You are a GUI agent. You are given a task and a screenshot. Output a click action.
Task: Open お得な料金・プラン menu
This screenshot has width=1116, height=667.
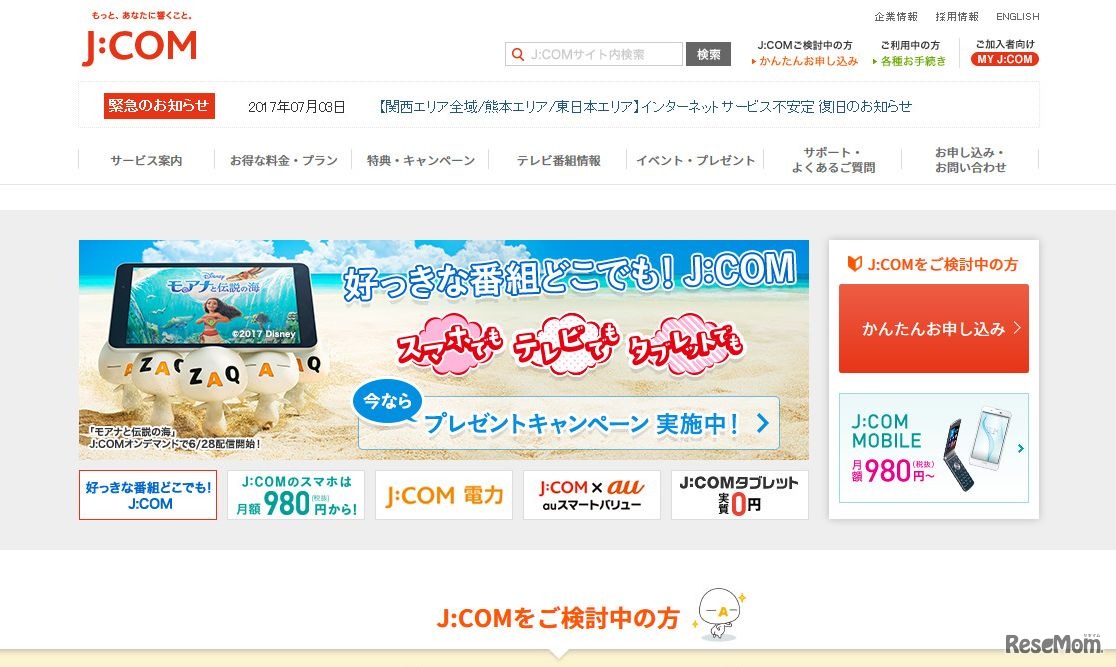pyautogui.click(x=283, y=160)
